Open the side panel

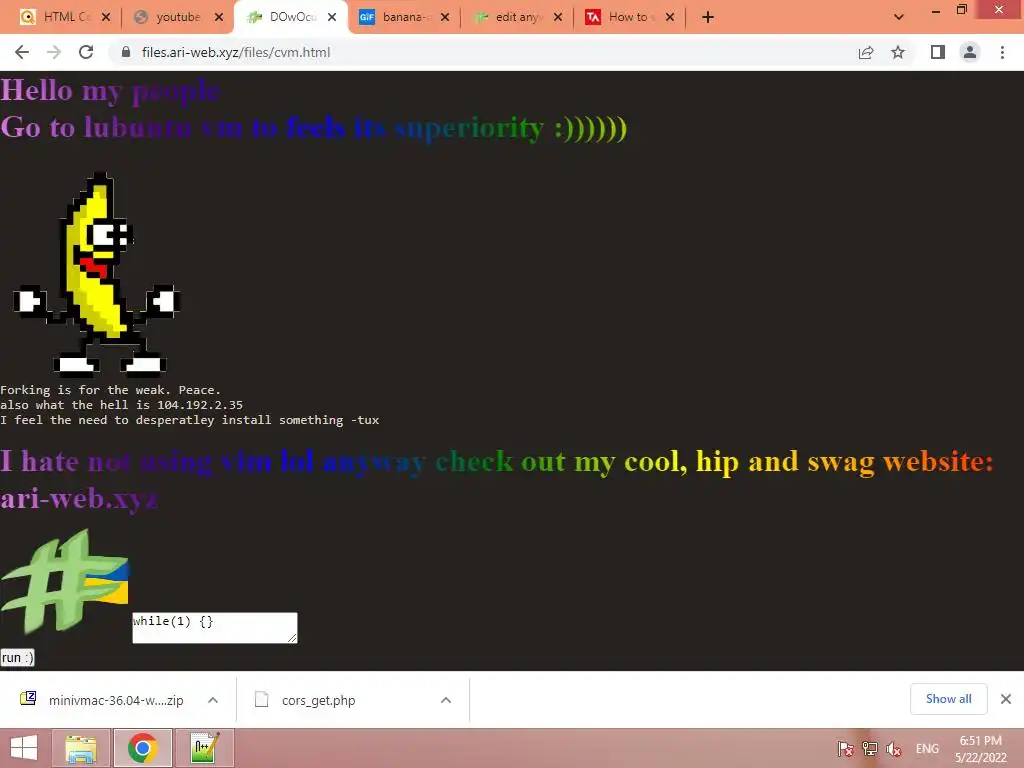click(x=938, y=52)
